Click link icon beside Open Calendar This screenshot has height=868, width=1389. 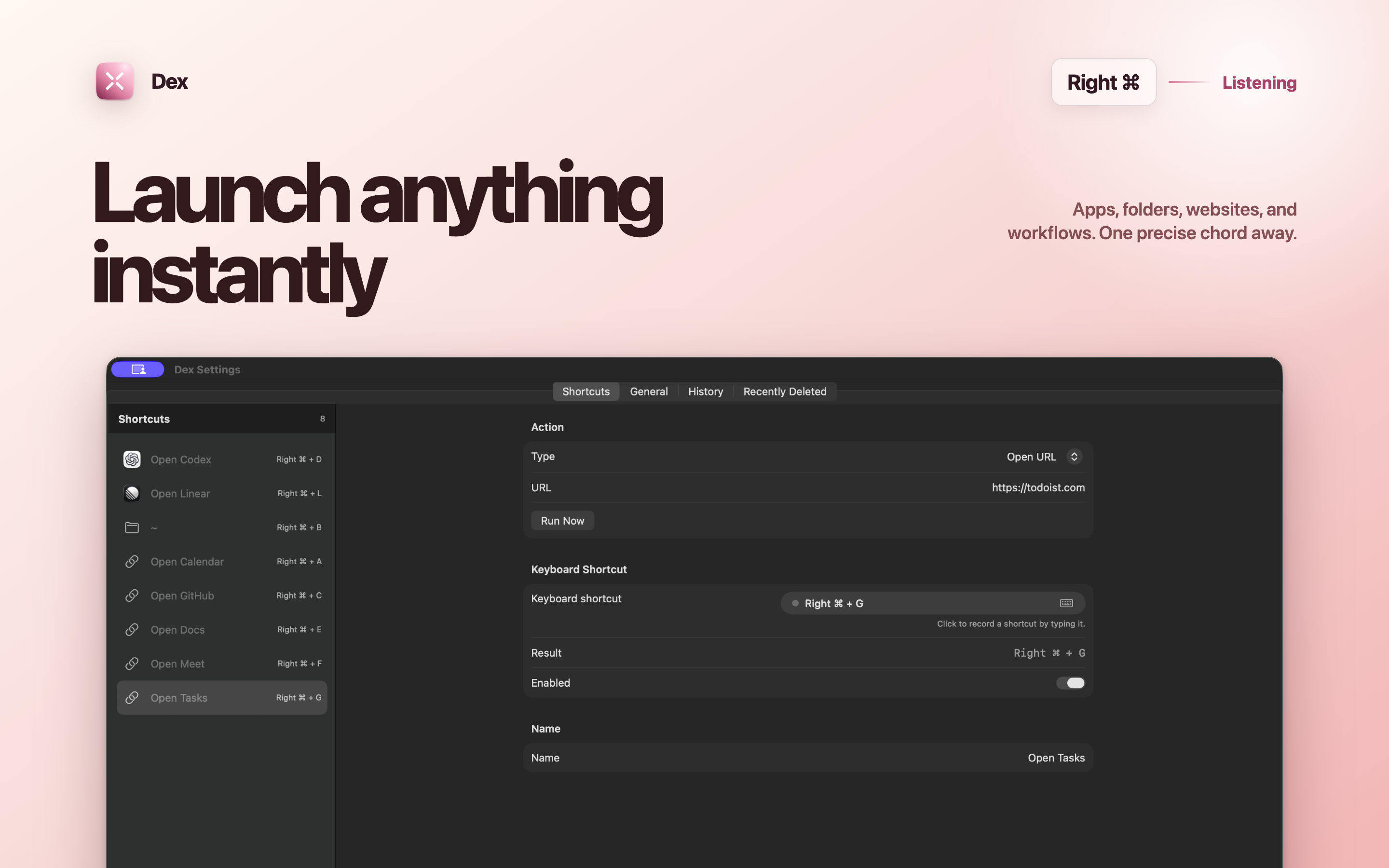coord(132,561)
